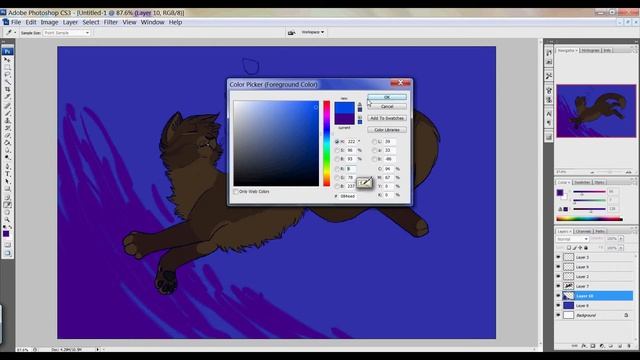The height and width of the screenshot is (360, 640).
Task: Select the Move tool in the toolbox
Action: [x=7, y=60]
